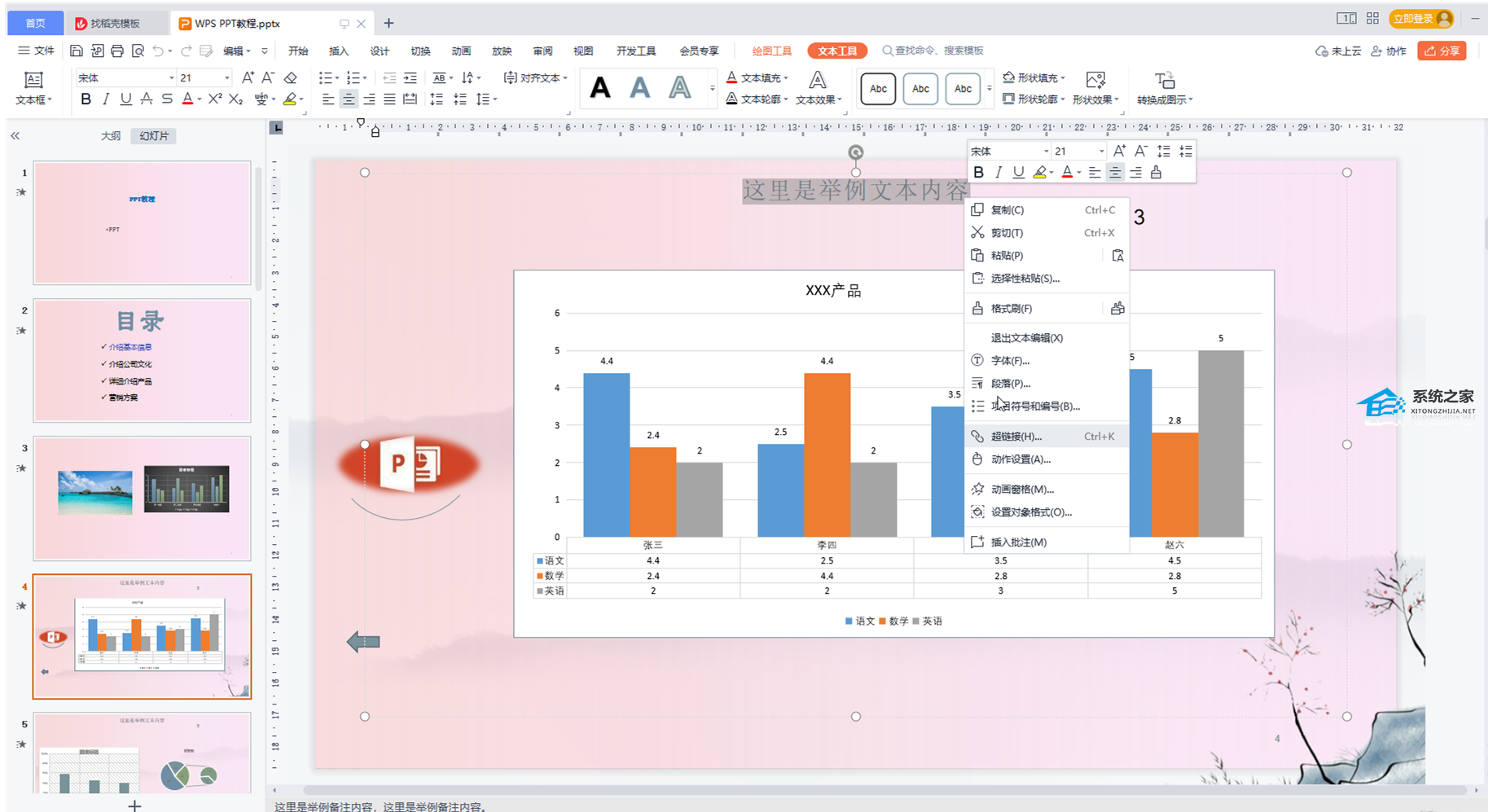Toggle Italic in the floating mini toolbar

click(x=999, y=173)
